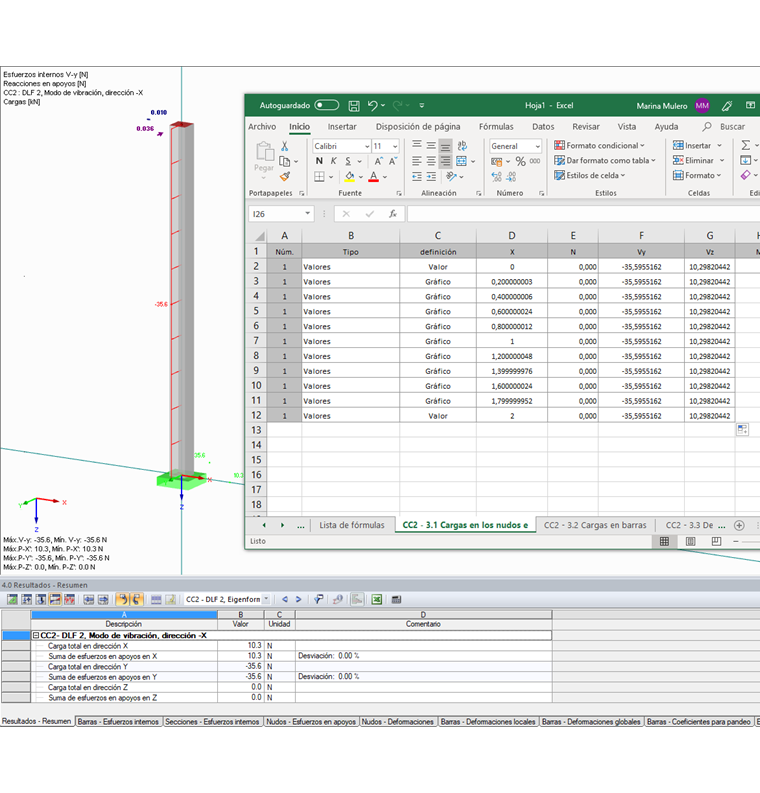Image resolution: width=760 pixels, height=793 pixels.
Task: Toggle italic formatting (K)
Action: click(334, 161)
